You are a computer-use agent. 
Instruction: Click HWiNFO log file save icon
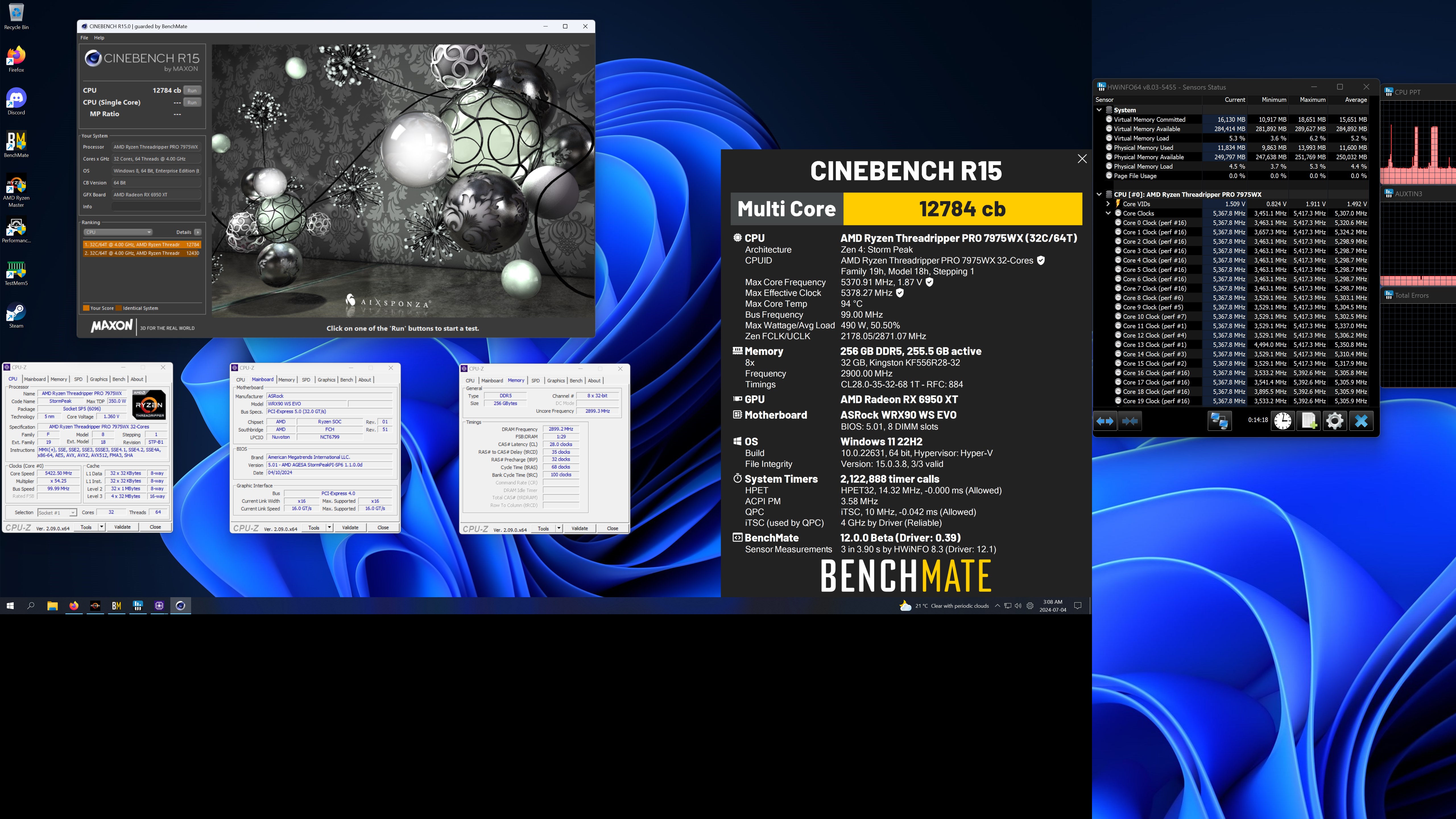(x=1308, y=421)
